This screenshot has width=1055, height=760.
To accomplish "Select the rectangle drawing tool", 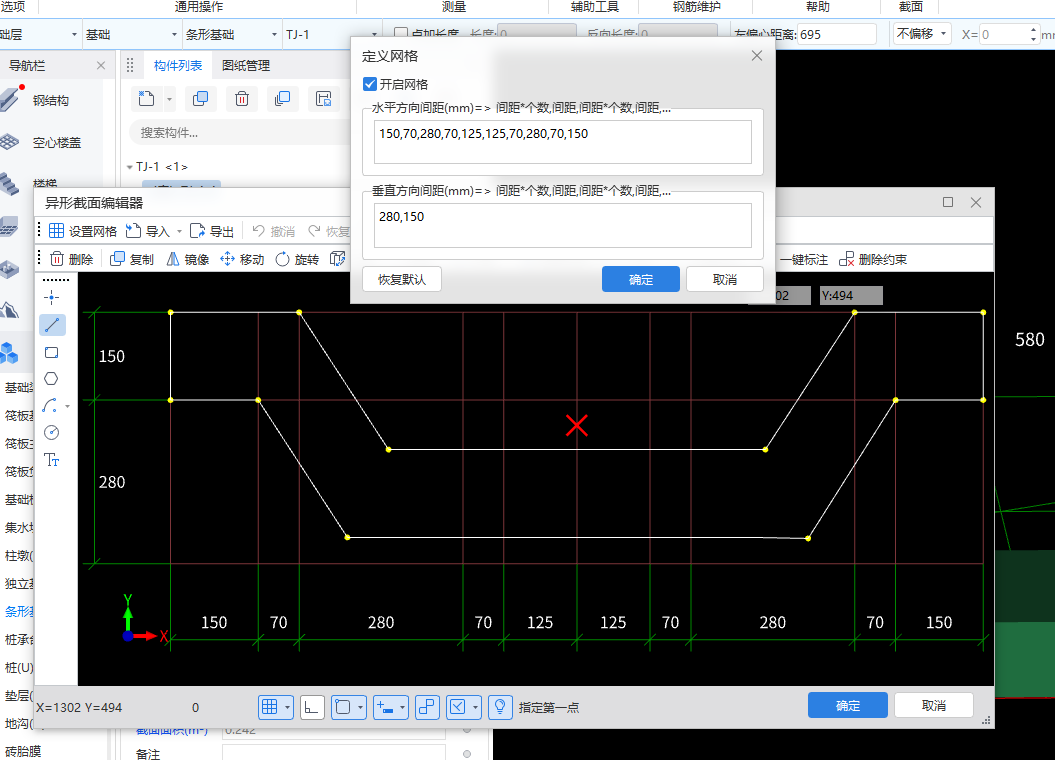I will pos(52,352).
